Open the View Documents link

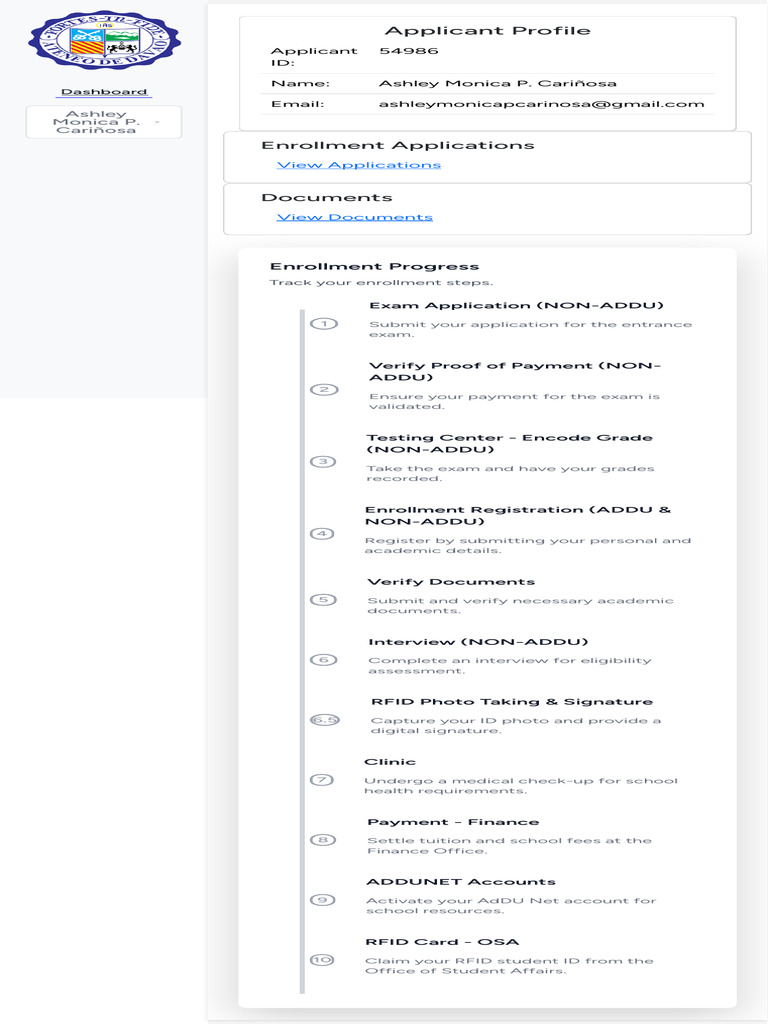354,217
